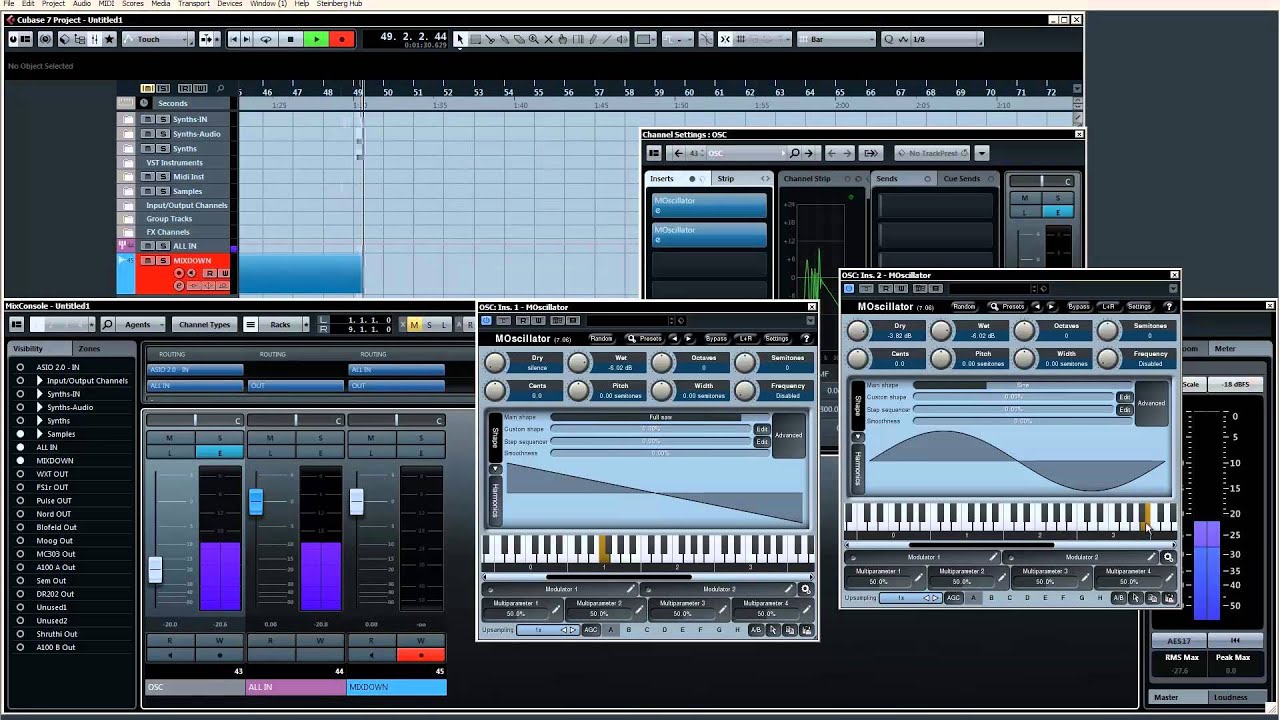This screenshot has height=720, width=1280.
Task: Click the Channel Types button
Action: tap(204, 324)
